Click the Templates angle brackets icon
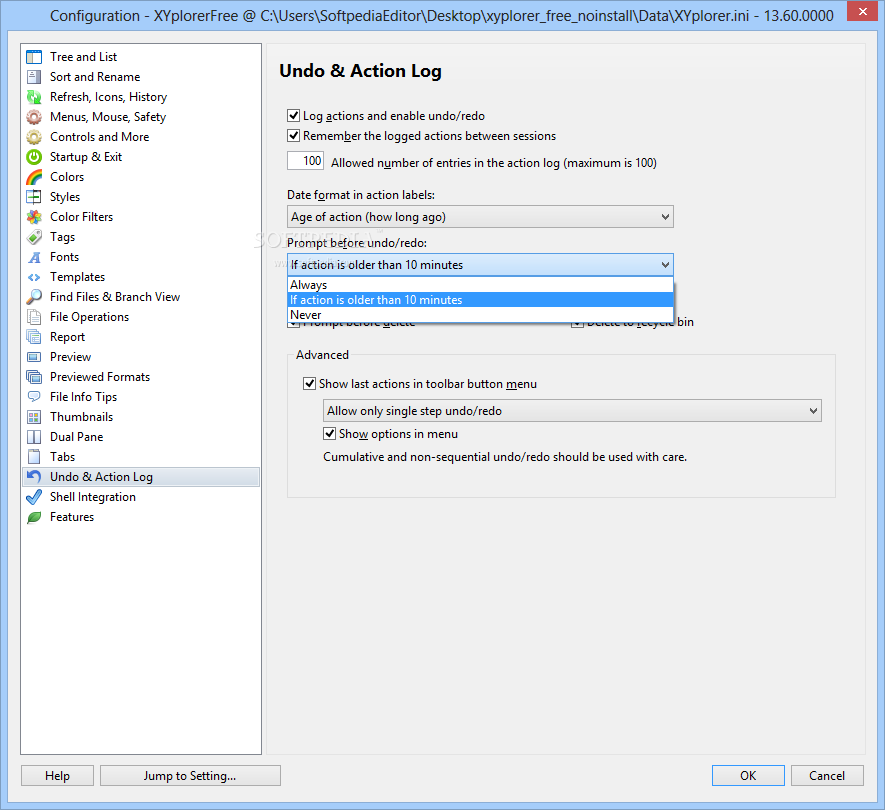The image size is (885, 810). point(34,277)
